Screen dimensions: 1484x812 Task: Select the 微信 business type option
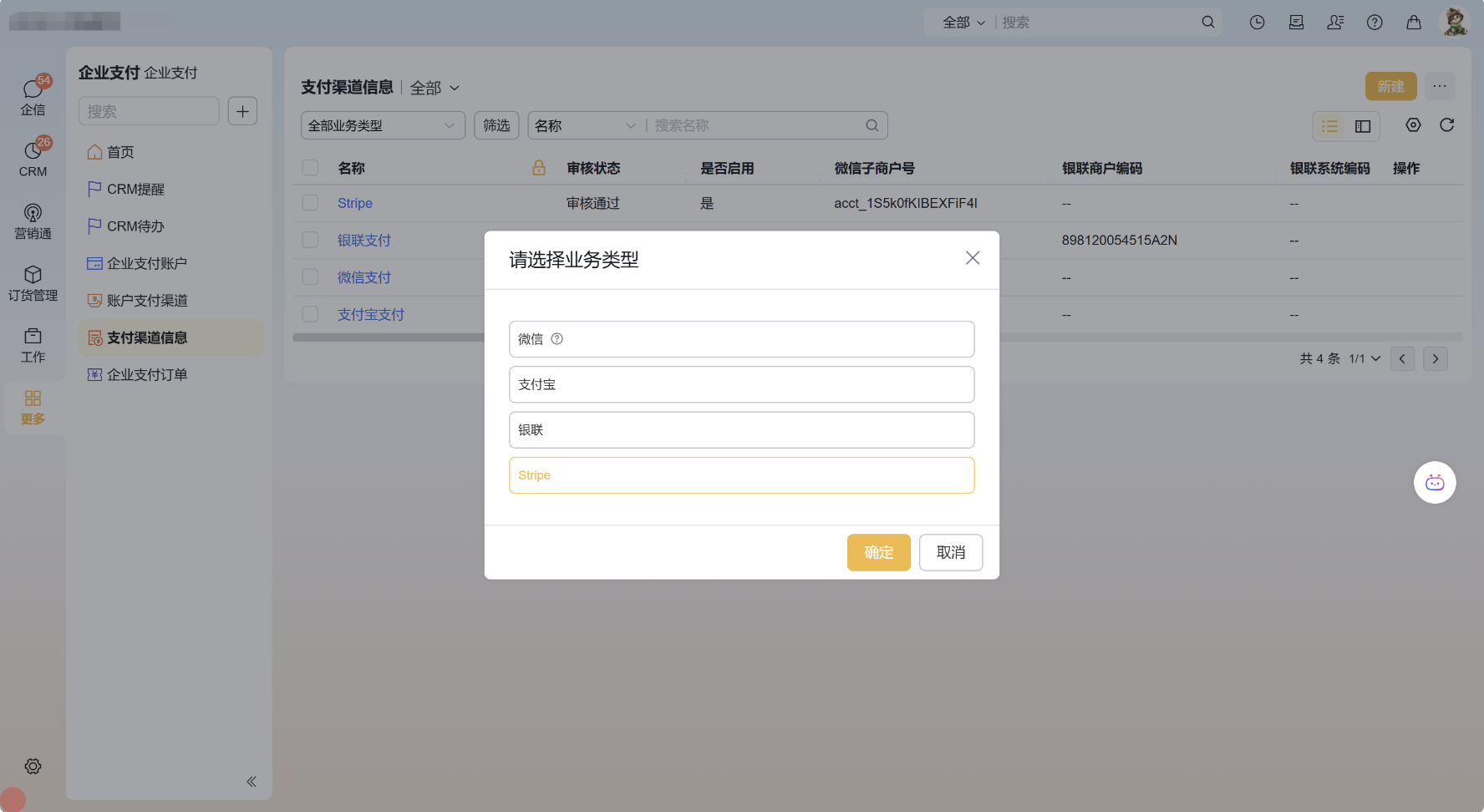(x=742, y=339)
